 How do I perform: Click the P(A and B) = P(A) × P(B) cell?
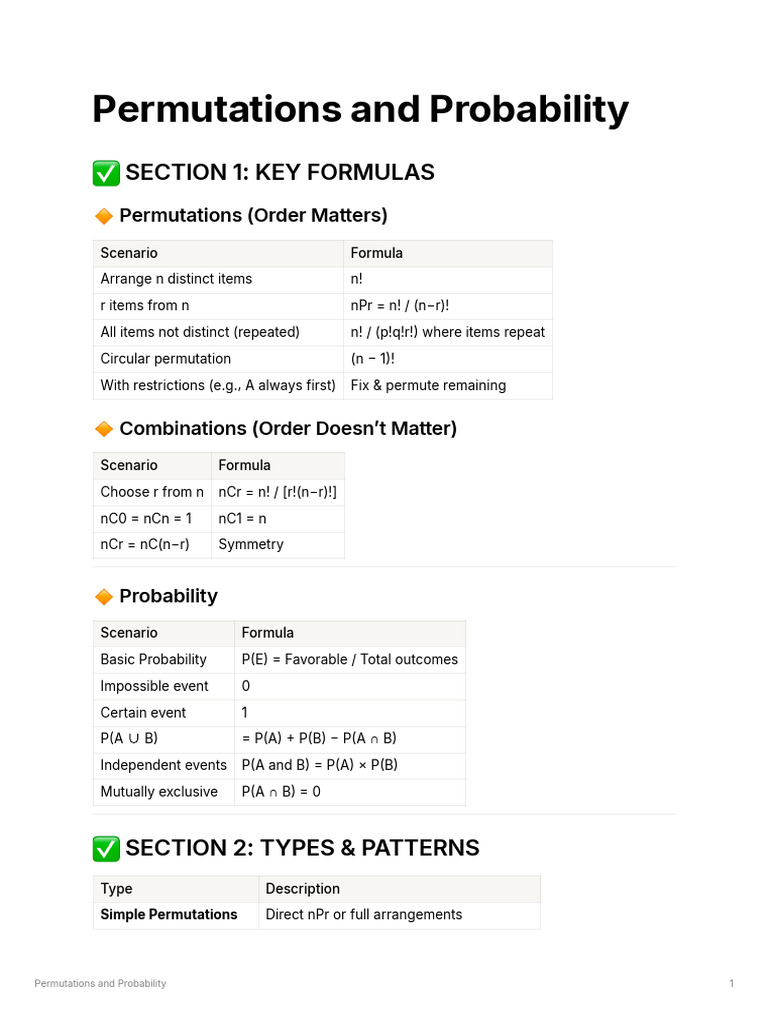tap(350, 765)
